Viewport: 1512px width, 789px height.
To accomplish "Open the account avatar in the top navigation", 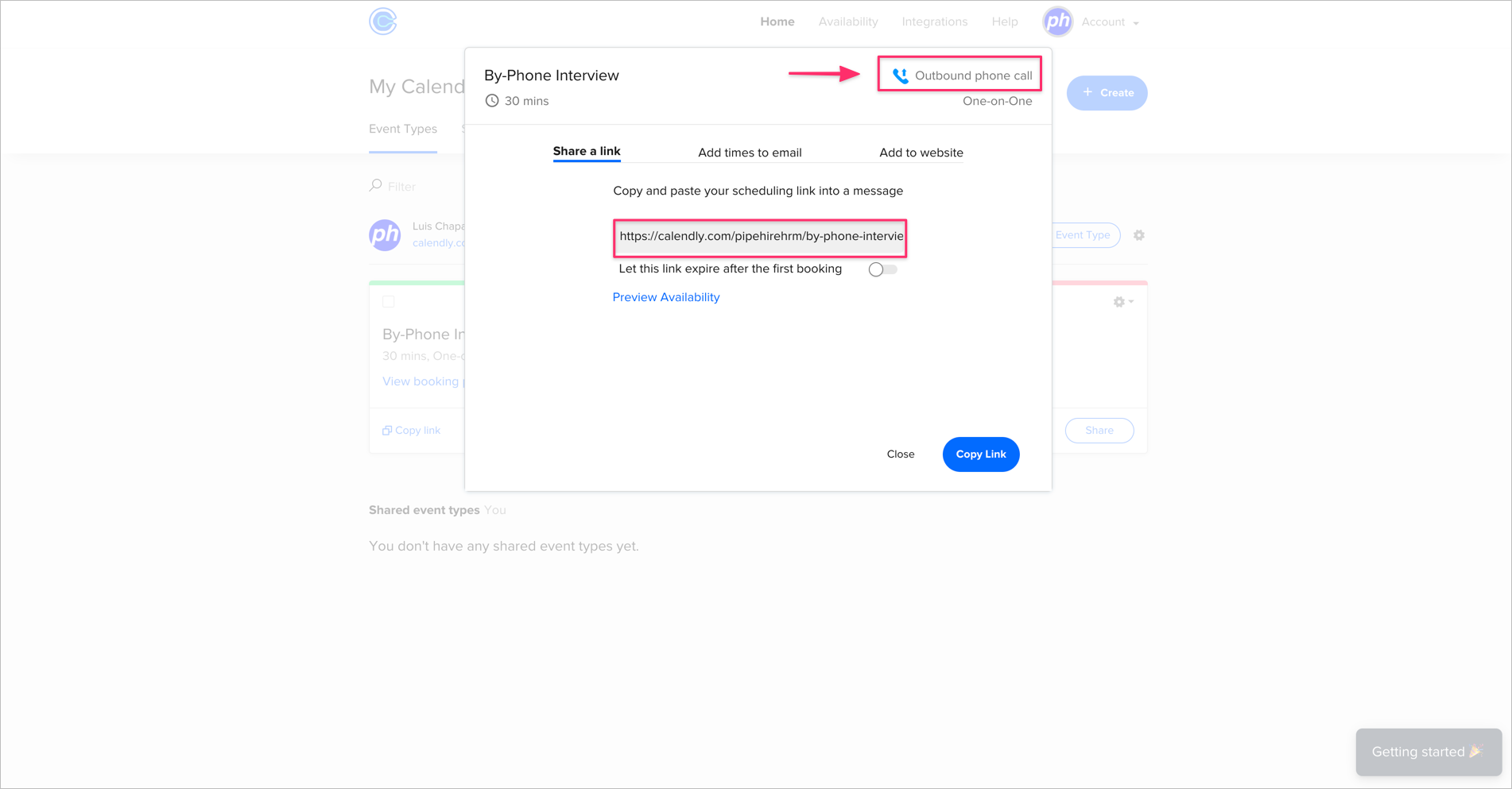I will tap(1057, 21).
